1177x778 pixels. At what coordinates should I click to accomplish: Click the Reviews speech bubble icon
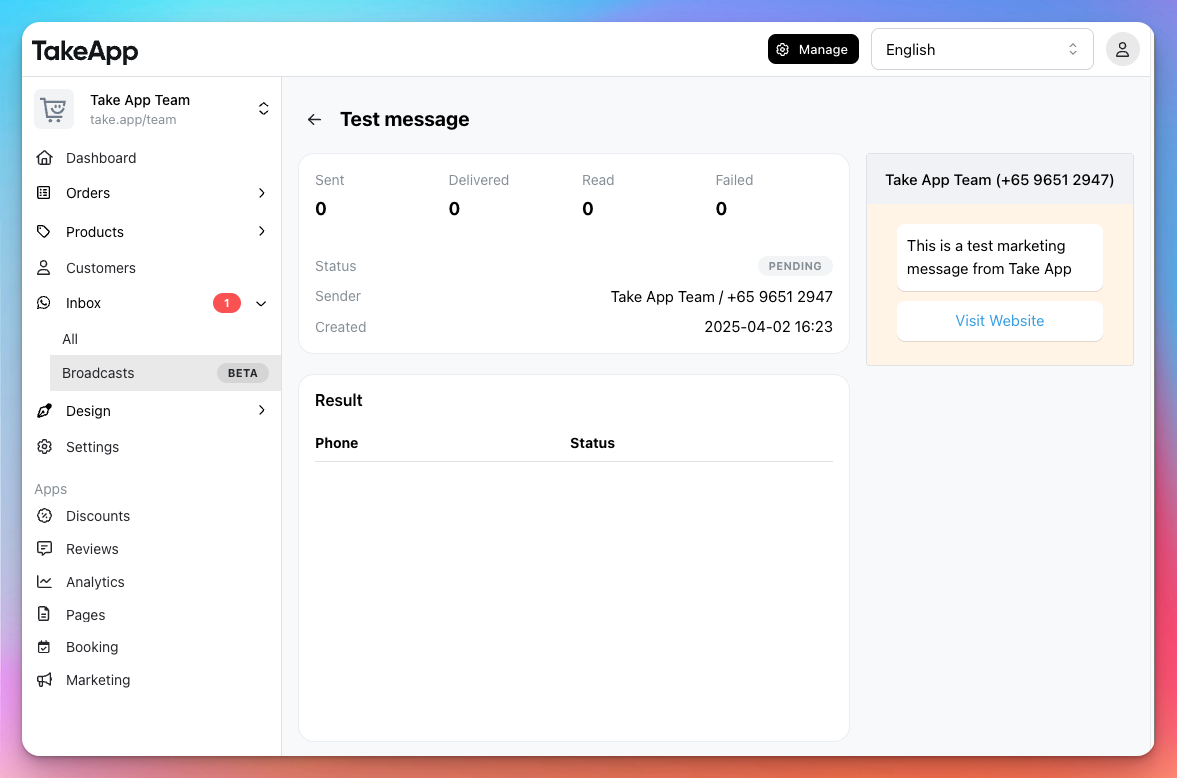(x=44, y=548)
